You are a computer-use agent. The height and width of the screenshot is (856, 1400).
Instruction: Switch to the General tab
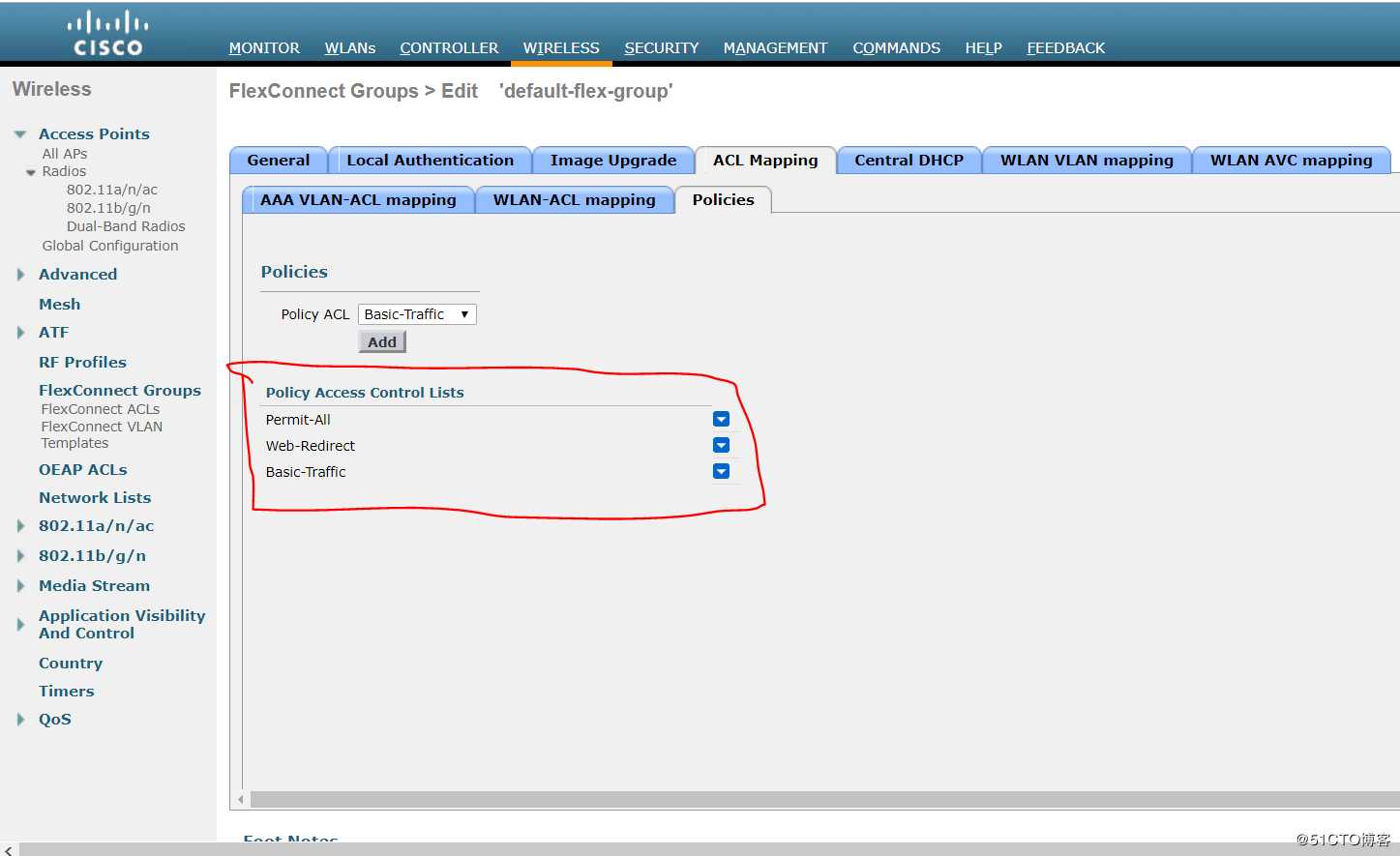point(279,161)
